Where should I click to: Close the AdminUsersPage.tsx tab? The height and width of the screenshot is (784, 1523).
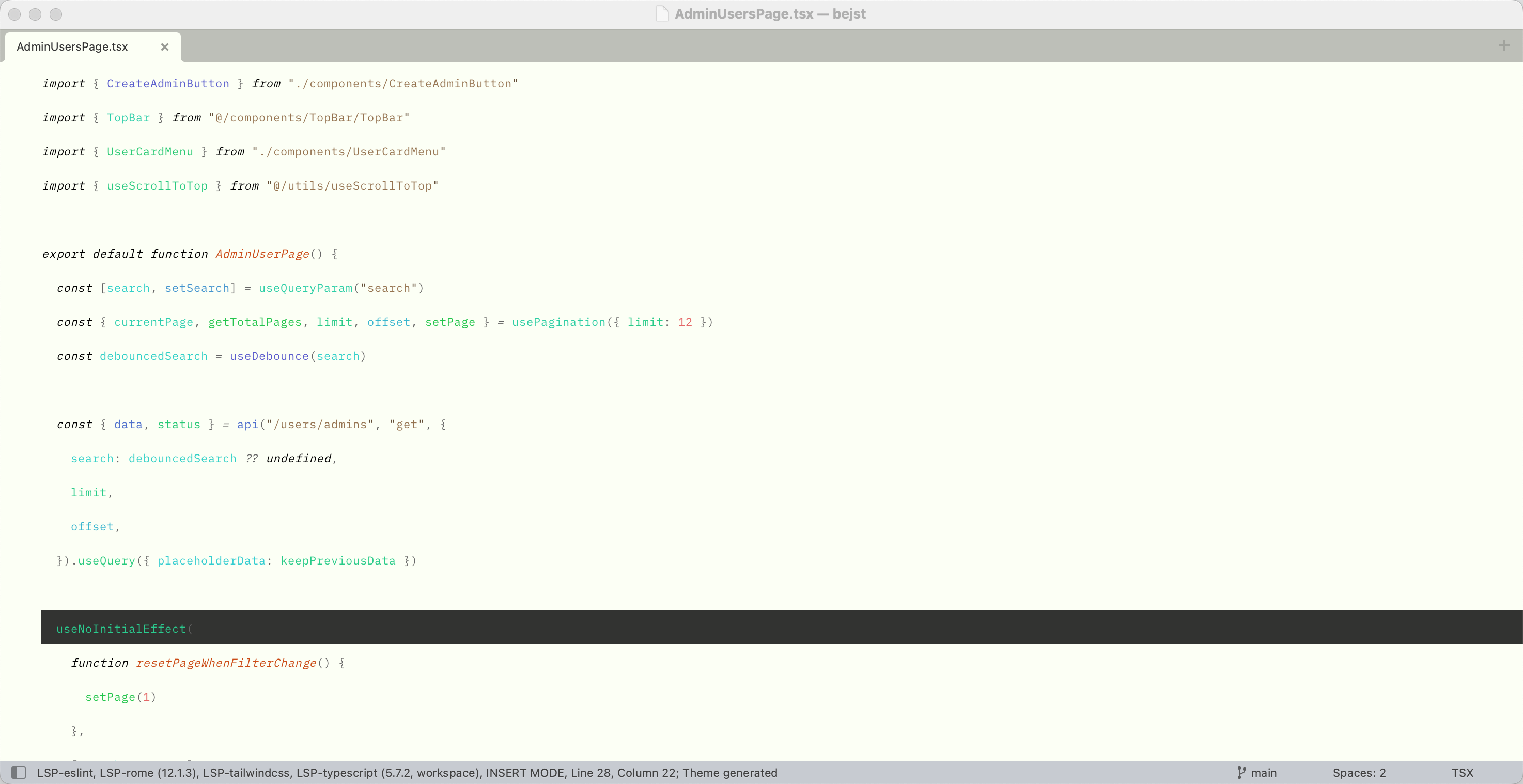[x=165, y=46]
